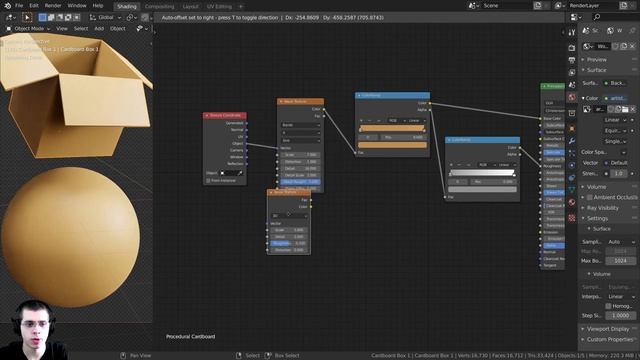Screen dimensions: 640x360
Task: Switch to the Shading workspace tab
Action: (127, 7)
